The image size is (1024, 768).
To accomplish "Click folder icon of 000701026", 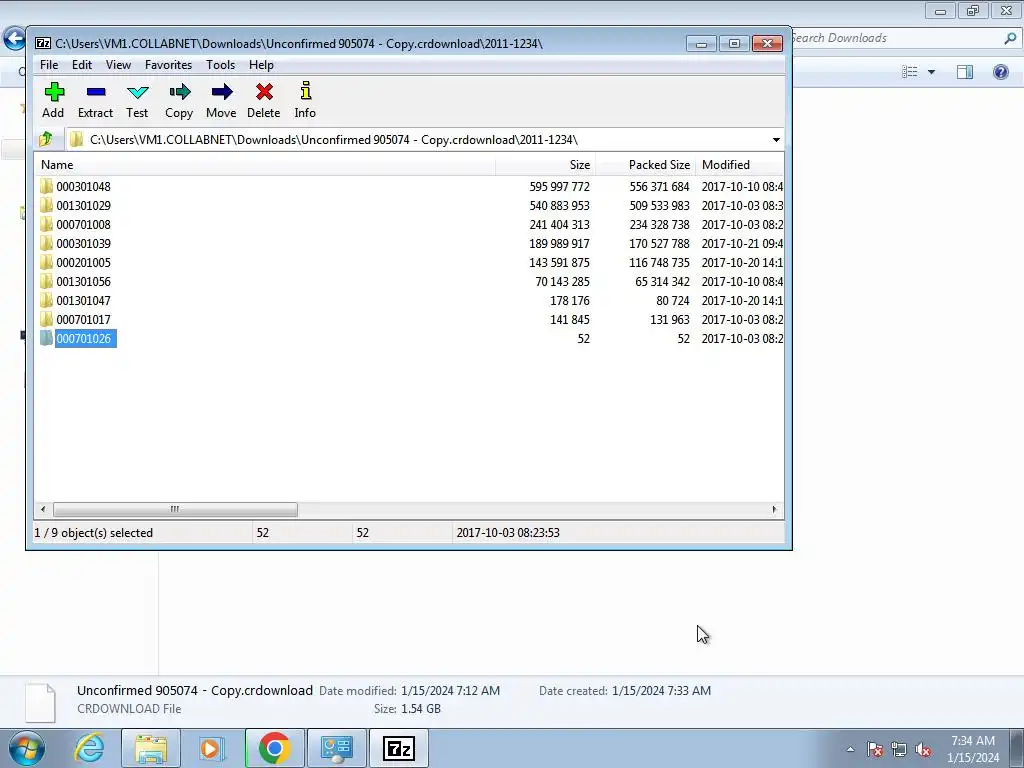I will [x=46, y=338].
